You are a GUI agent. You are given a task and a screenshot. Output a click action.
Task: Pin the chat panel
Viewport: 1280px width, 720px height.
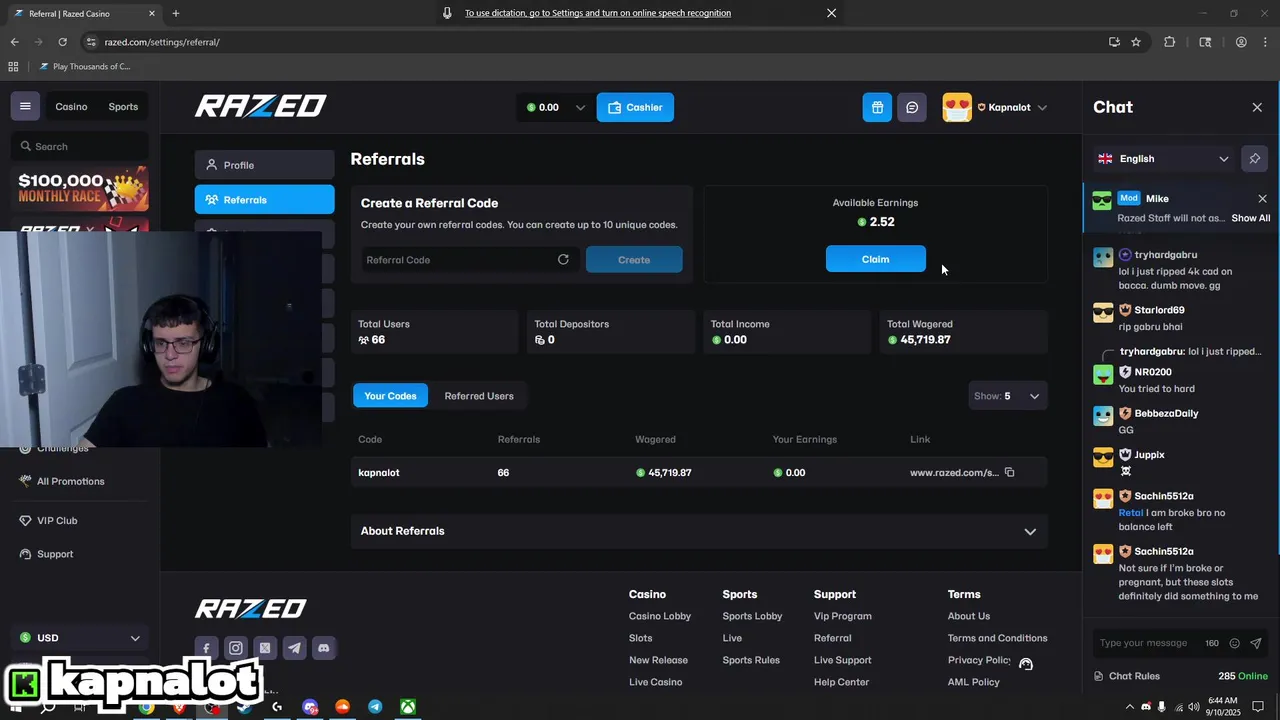click(1254, 158)
